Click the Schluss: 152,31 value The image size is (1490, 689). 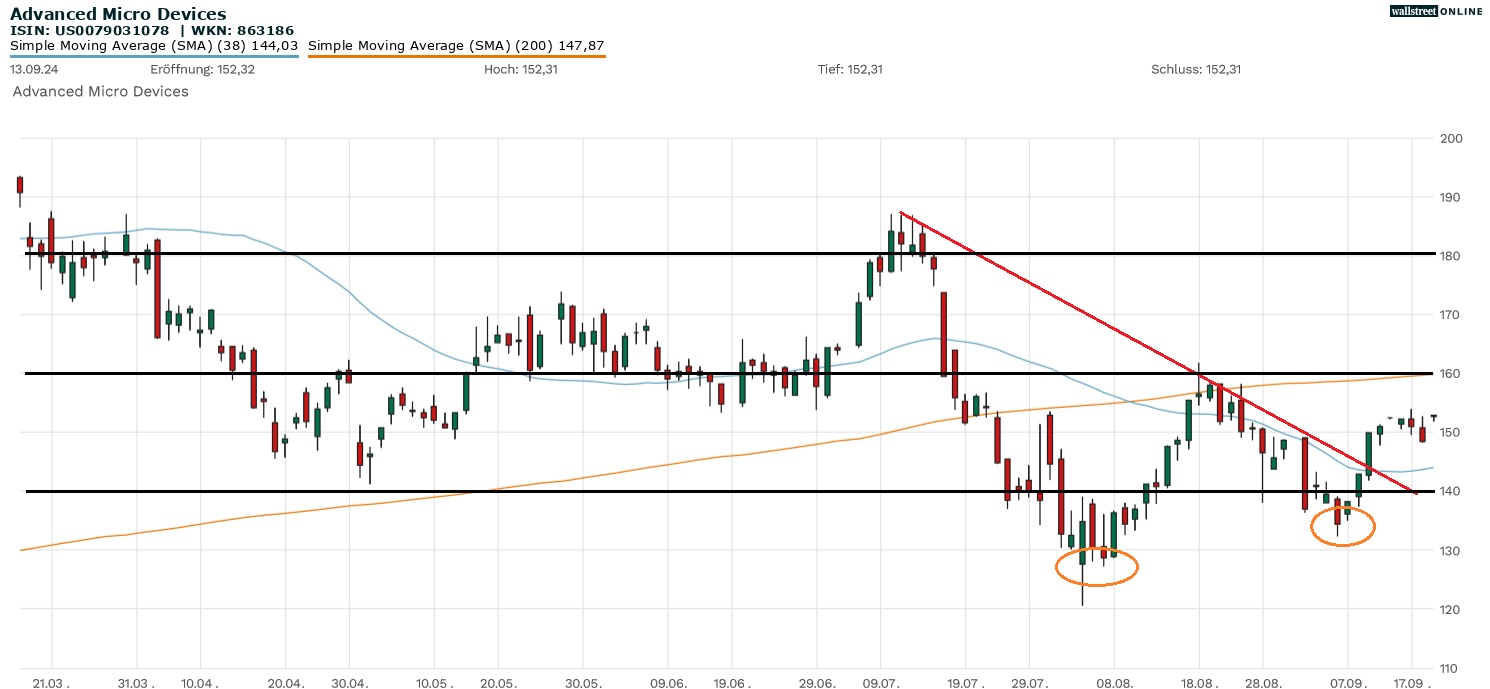point(1196,70)
